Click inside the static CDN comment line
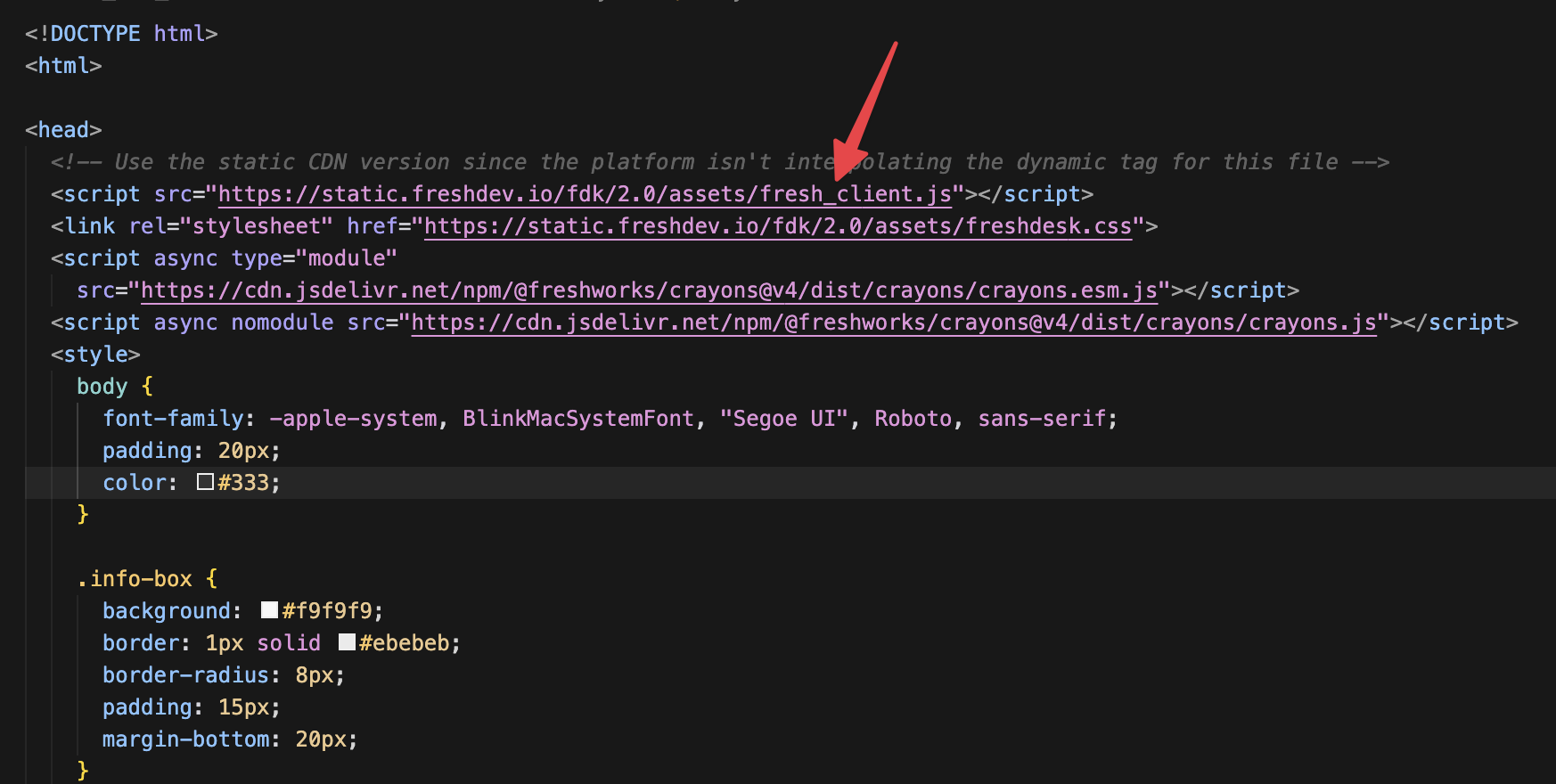 [624, 162]
